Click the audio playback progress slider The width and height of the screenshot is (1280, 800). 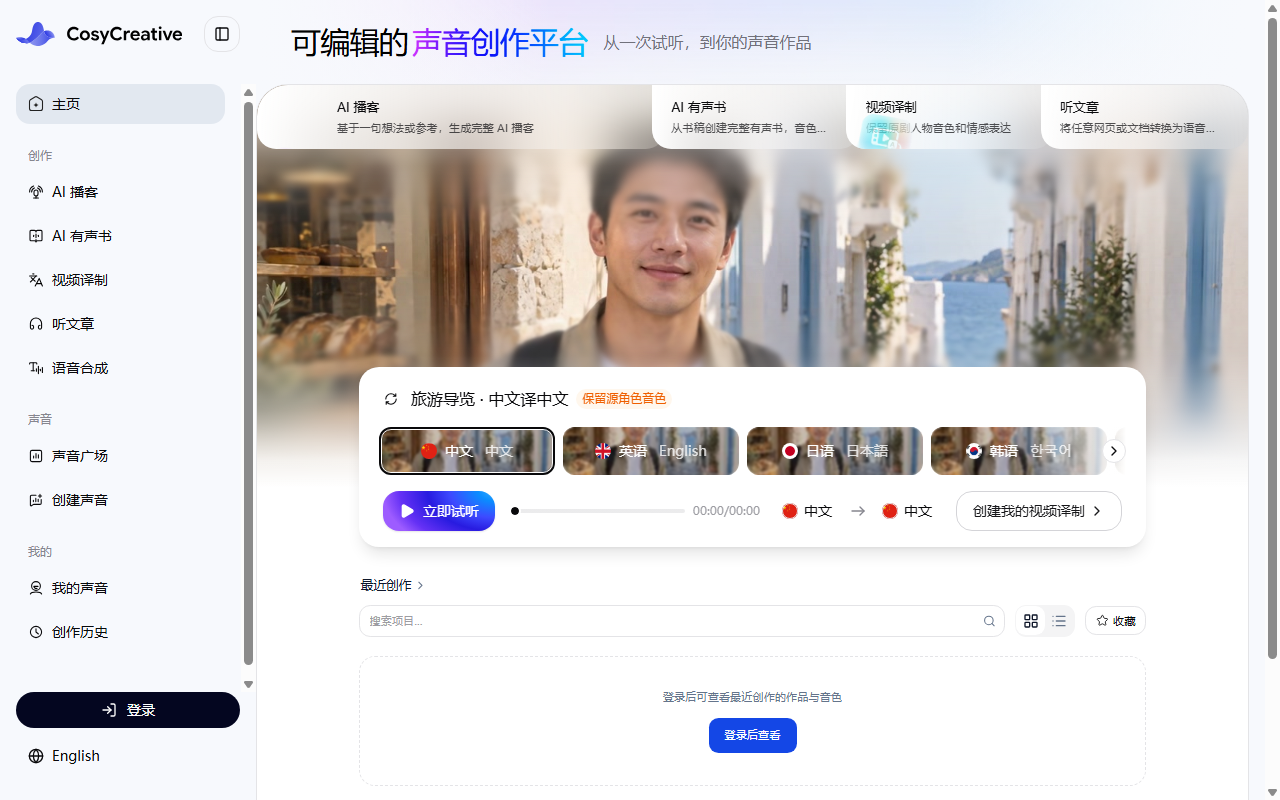coord(598,511)
